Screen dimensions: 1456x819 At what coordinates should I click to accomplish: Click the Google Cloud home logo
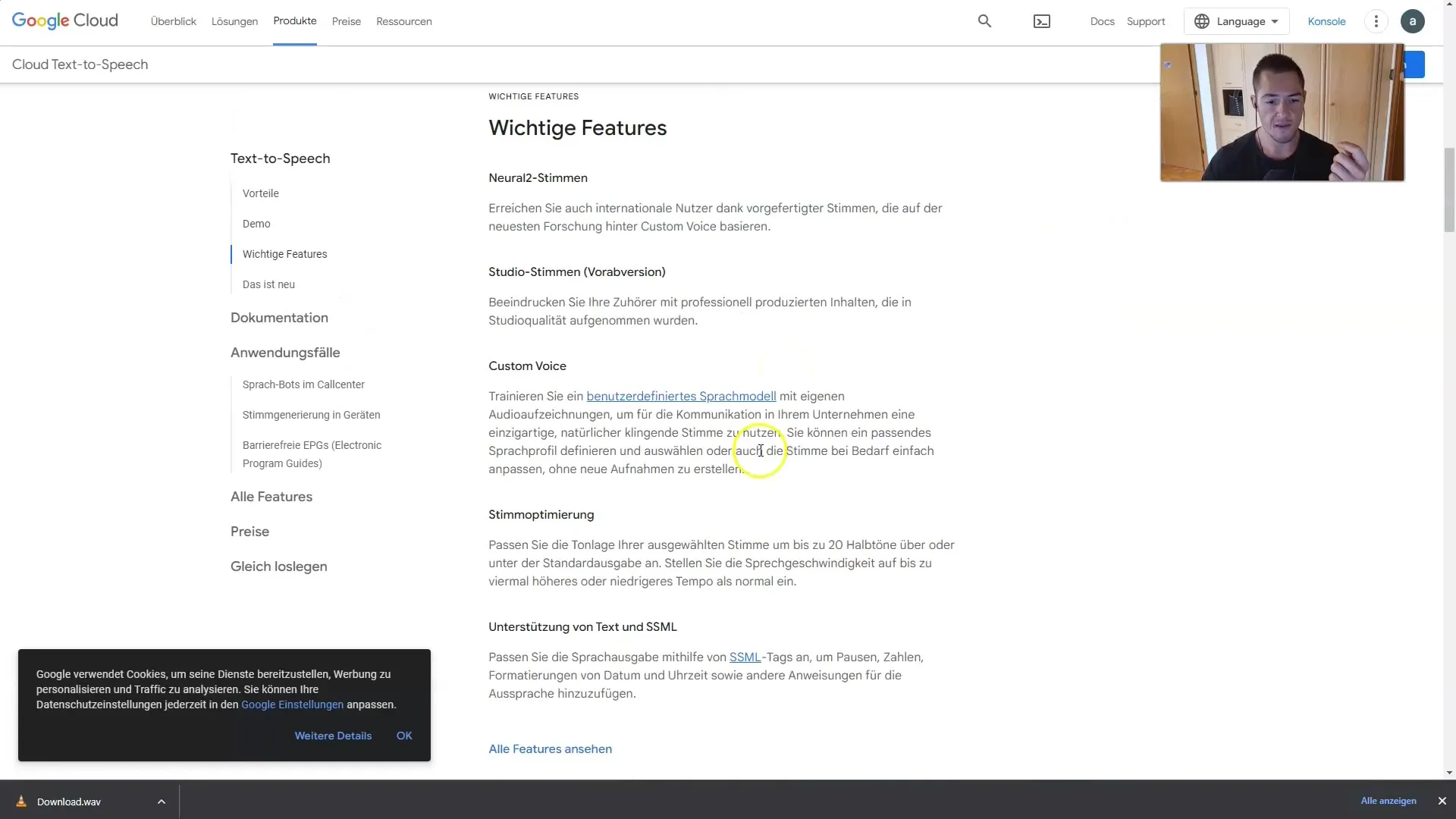65,21
